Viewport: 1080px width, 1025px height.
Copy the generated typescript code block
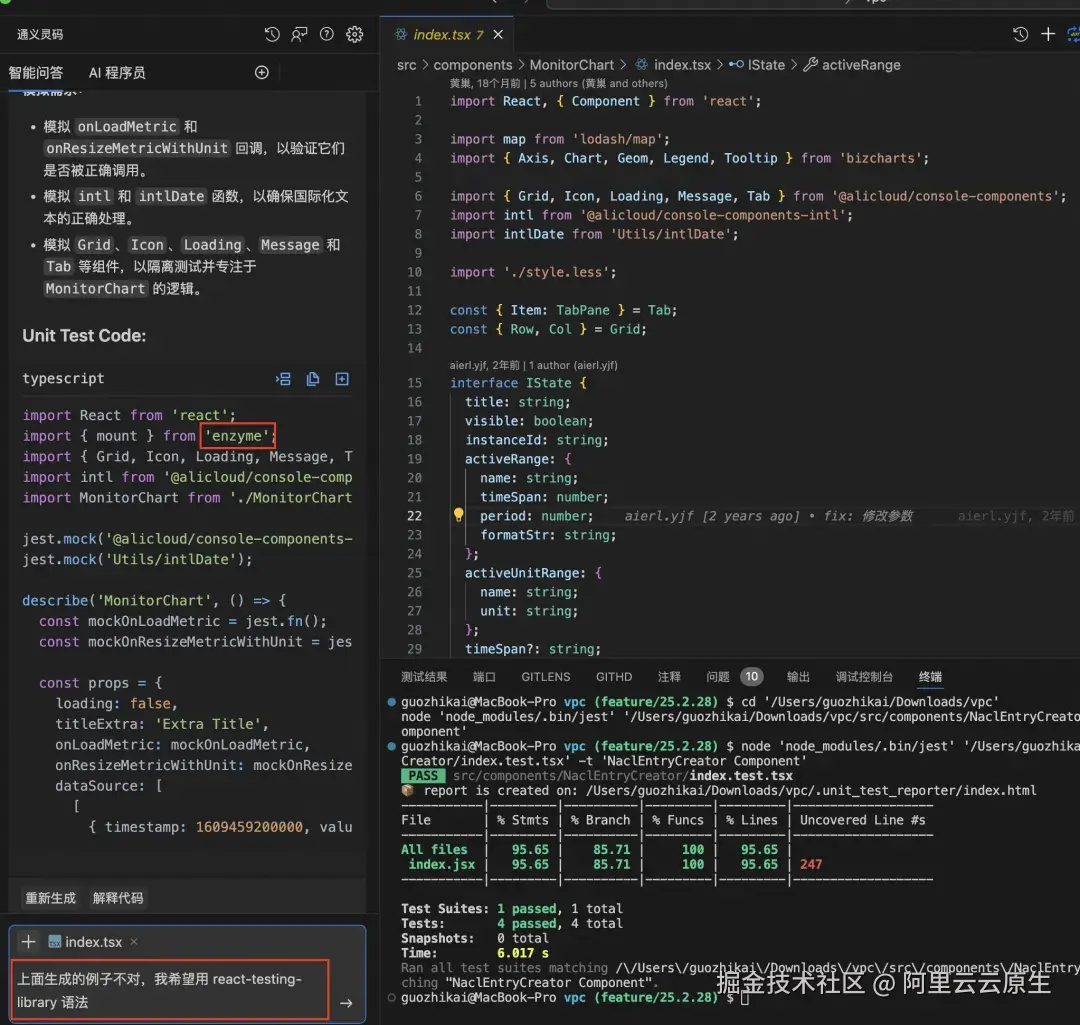click(x=313, y=379)
